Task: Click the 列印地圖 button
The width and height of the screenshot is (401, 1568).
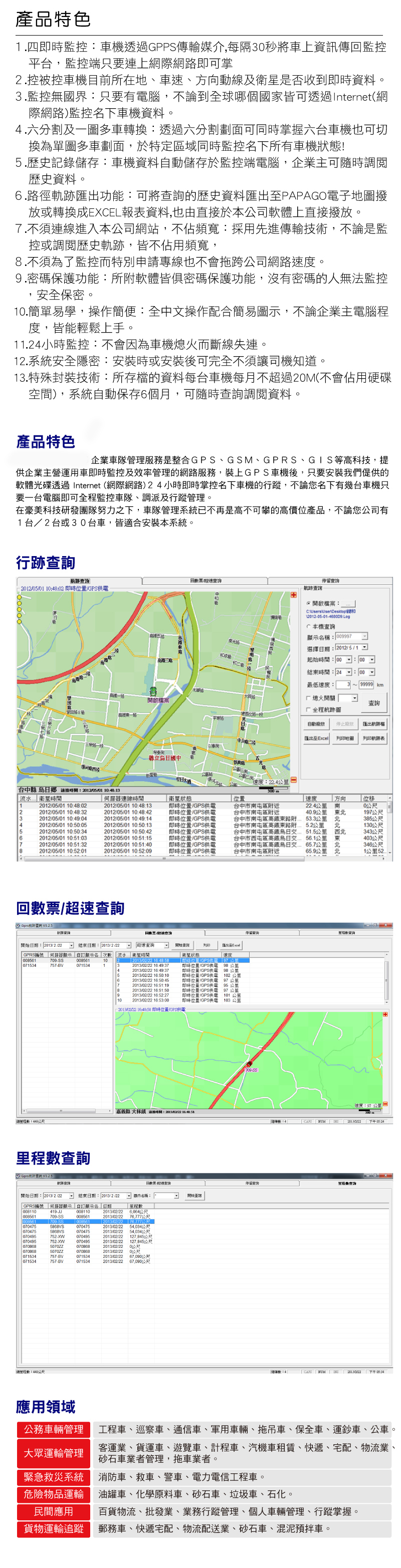Action: [x=345, y=738]
